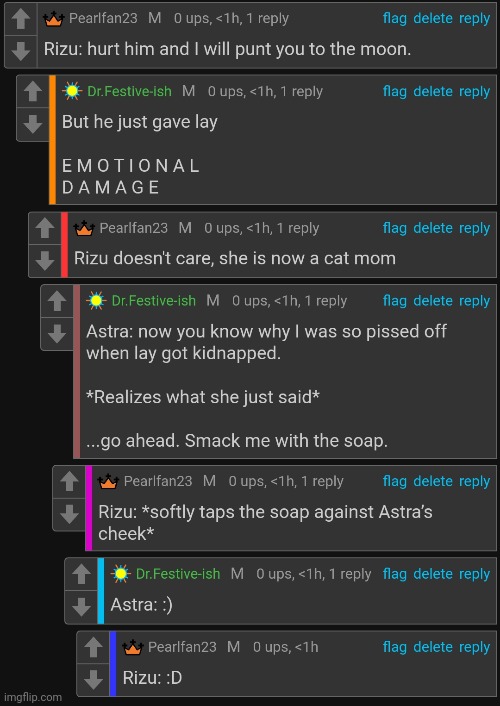Open Pearlfan23 profile on the cat mom comment
The image size is (500, 706).
133,228
